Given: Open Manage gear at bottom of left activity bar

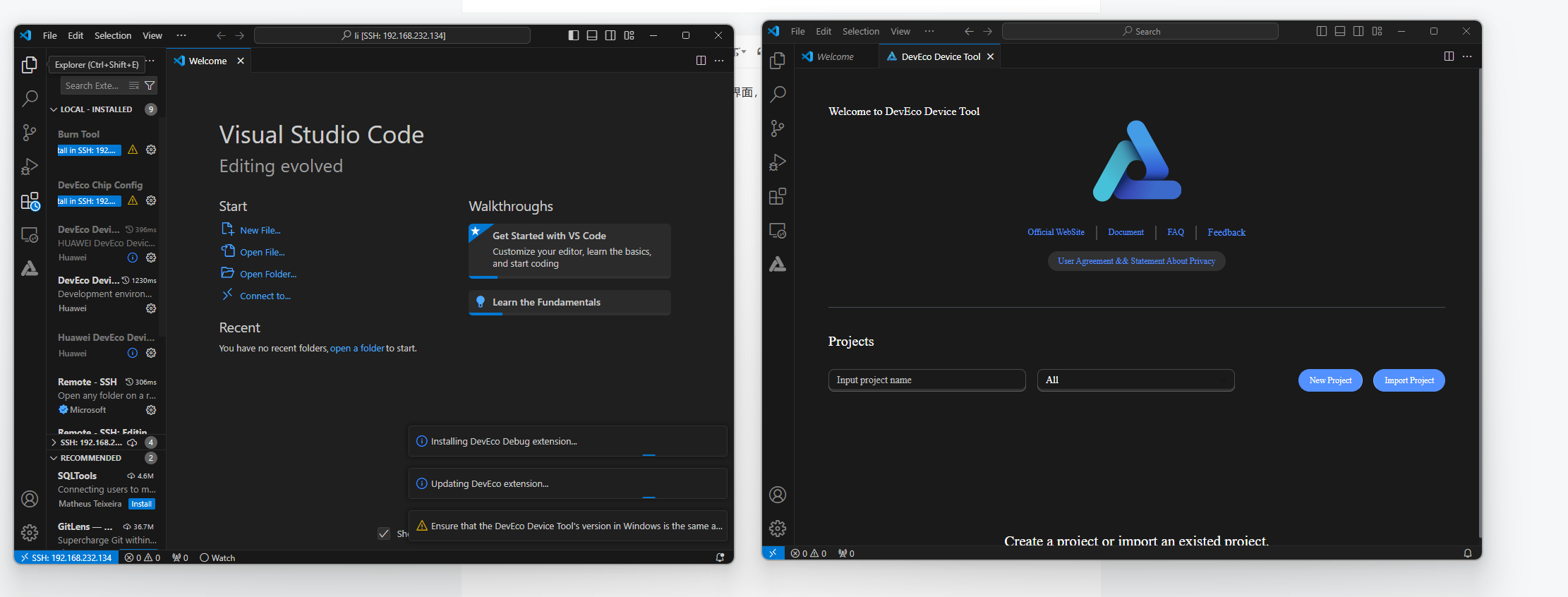Looking at the screenshot, I should click(x=30, y=532).
